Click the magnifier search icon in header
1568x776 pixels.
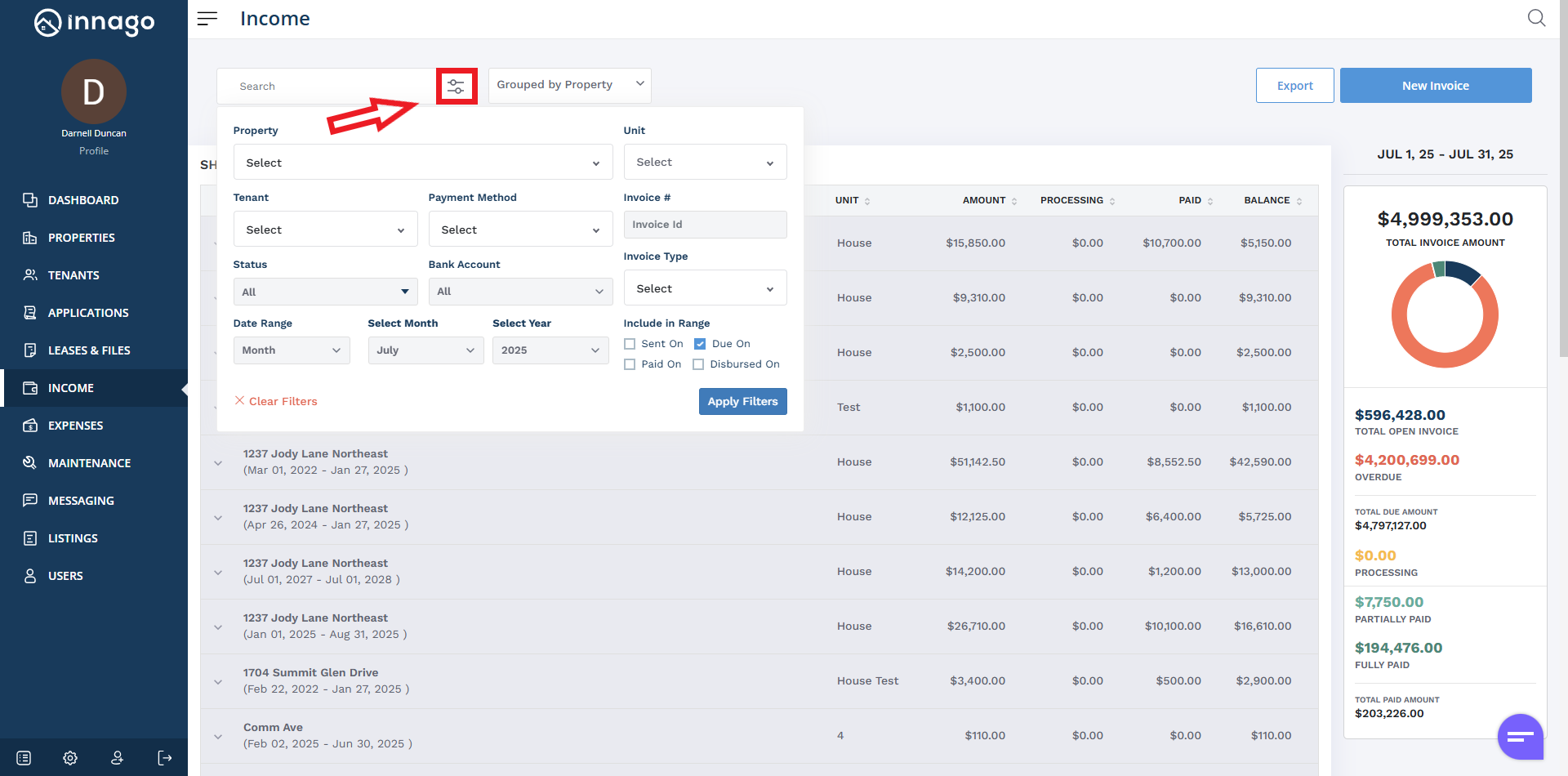pyautogui.click(x=1536, y=18)
